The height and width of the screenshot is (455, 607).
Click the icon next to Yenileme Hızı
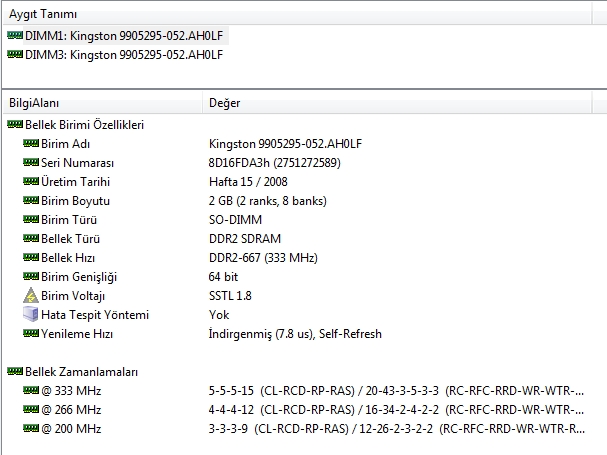pyautogui.click(x=31, y=333)
